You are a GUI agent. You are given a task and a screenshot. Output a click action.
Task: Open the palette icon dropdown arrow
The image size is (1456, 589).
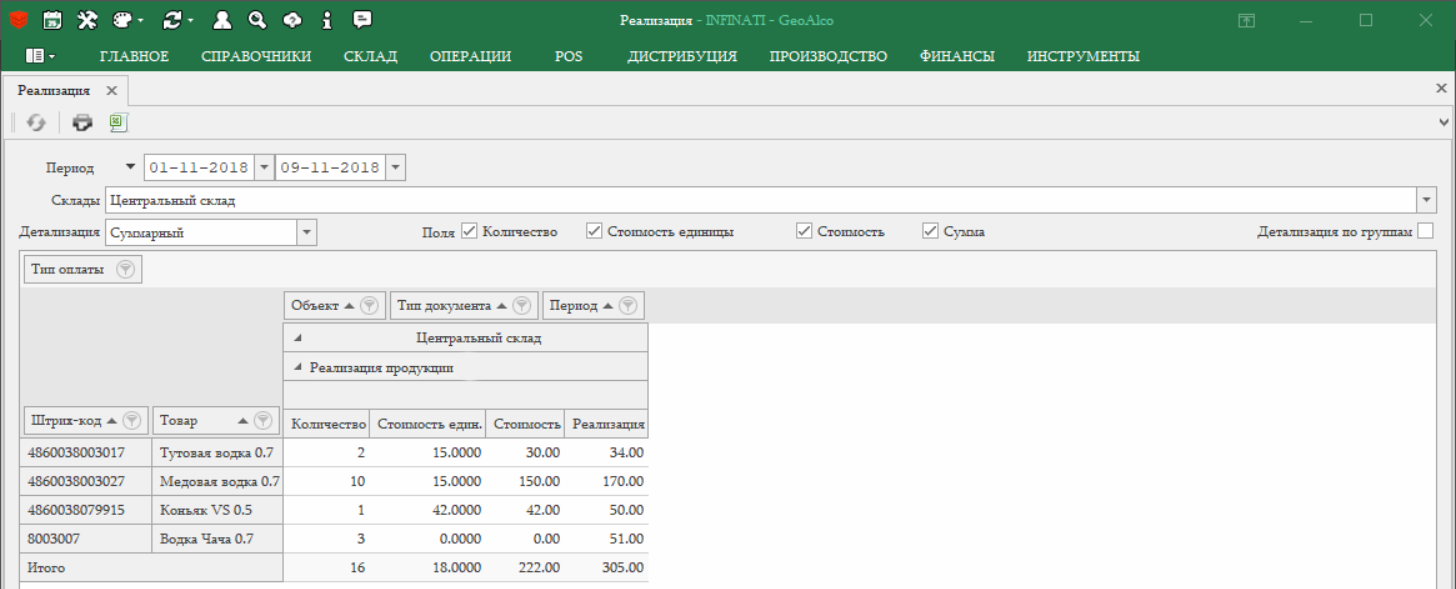click(141, 20)
